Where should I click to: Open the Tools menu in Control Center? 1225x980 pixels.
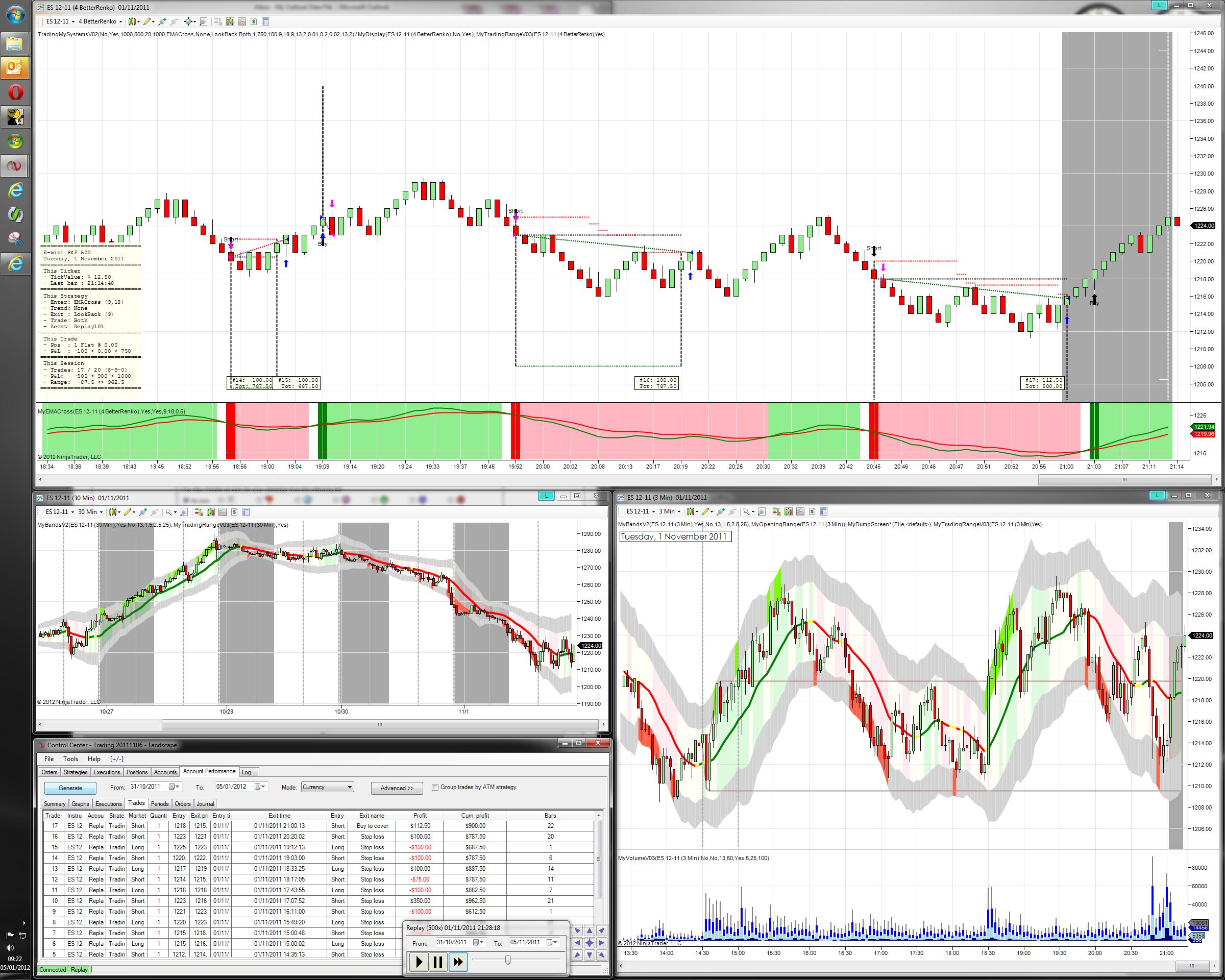[x=70, y=759]
